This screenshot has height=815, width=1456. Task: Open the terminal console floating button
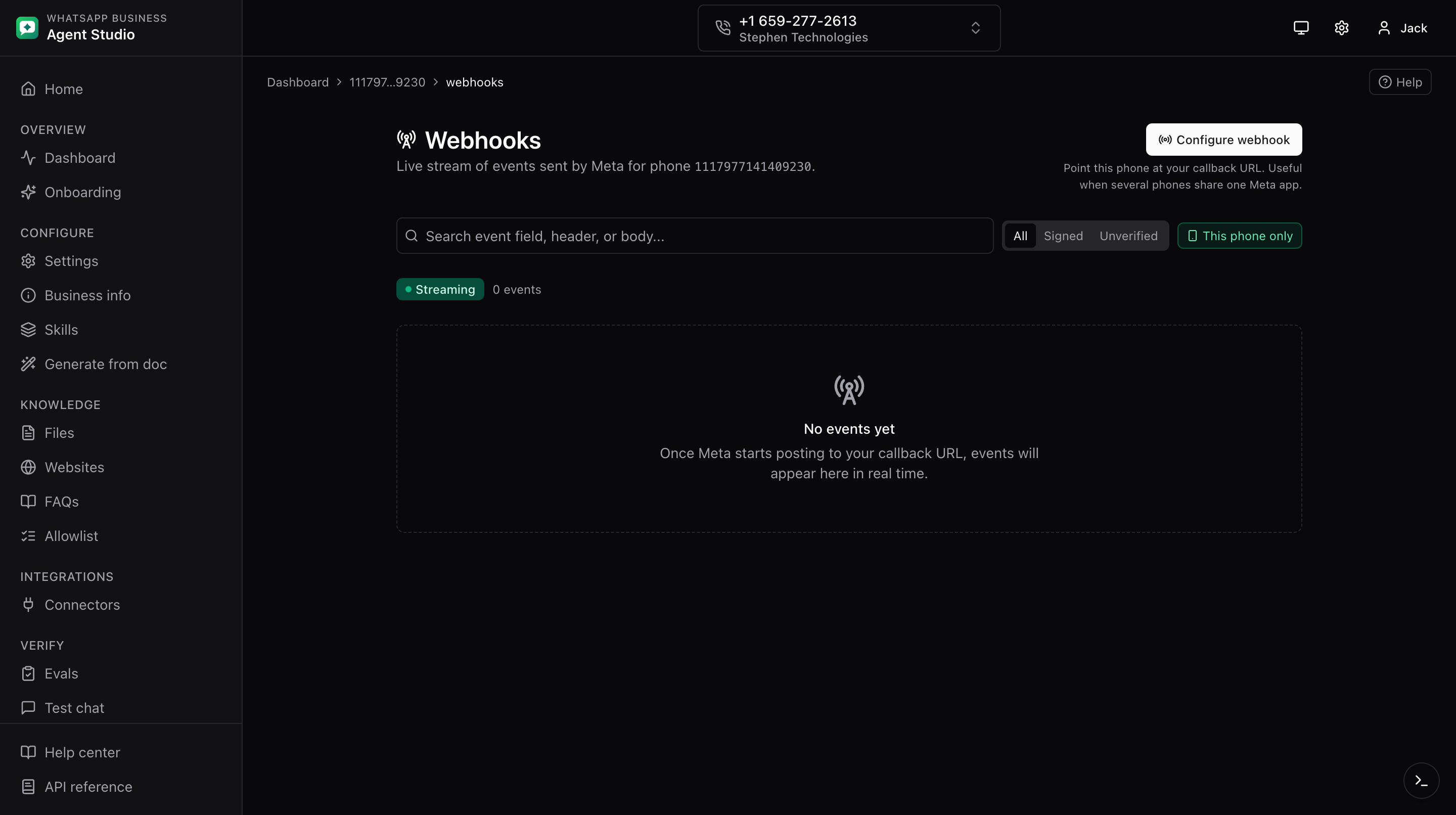(1421, 781)
